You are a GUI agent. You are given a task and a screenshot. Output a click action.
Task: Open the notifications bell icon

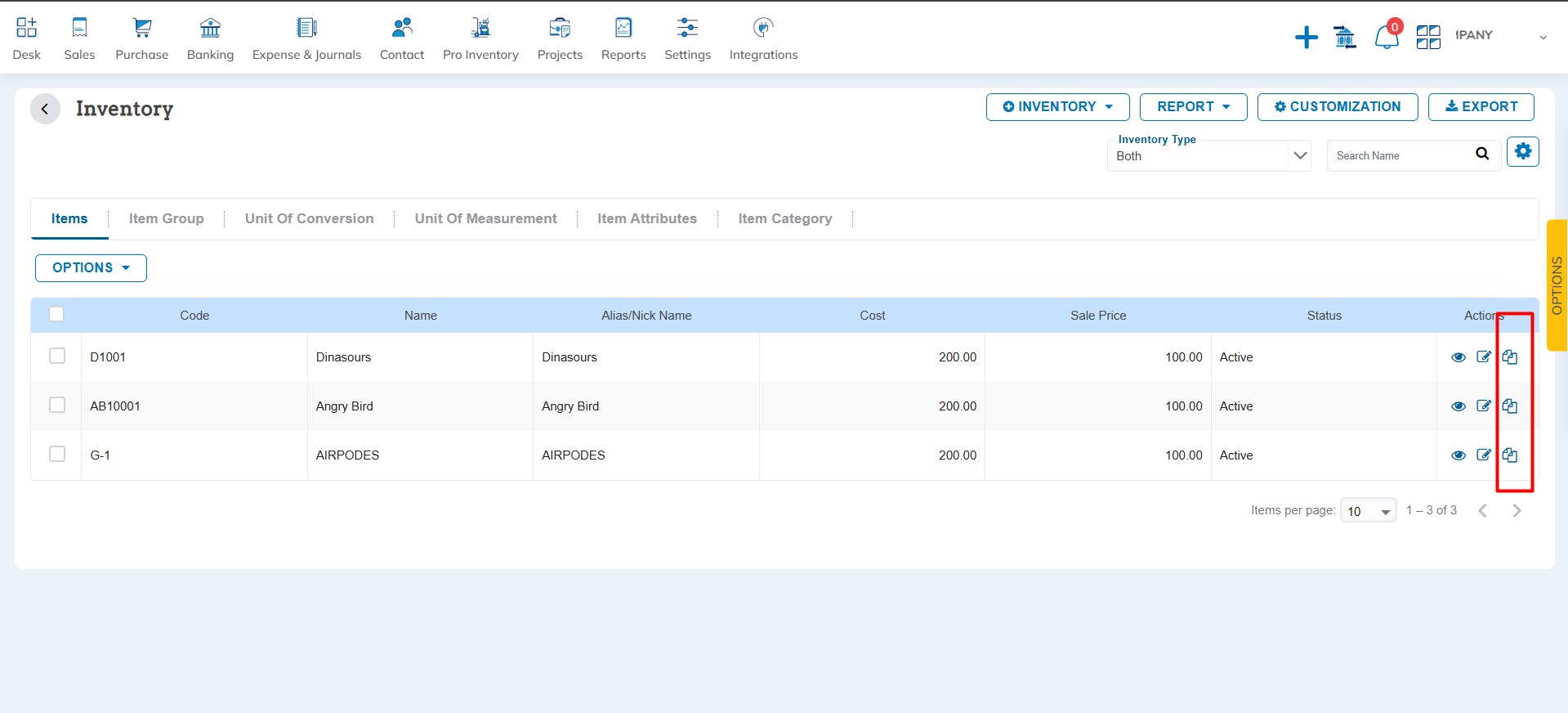pos(1387,37)
